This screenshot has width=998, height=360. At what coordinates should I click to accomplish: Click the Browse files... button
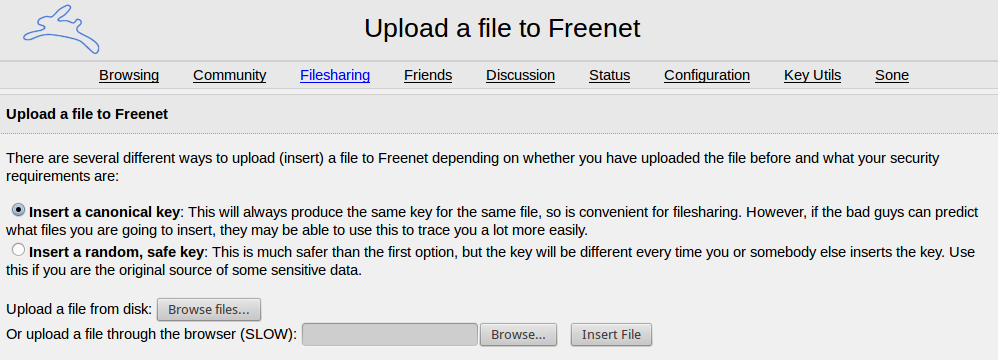[209, 310]
